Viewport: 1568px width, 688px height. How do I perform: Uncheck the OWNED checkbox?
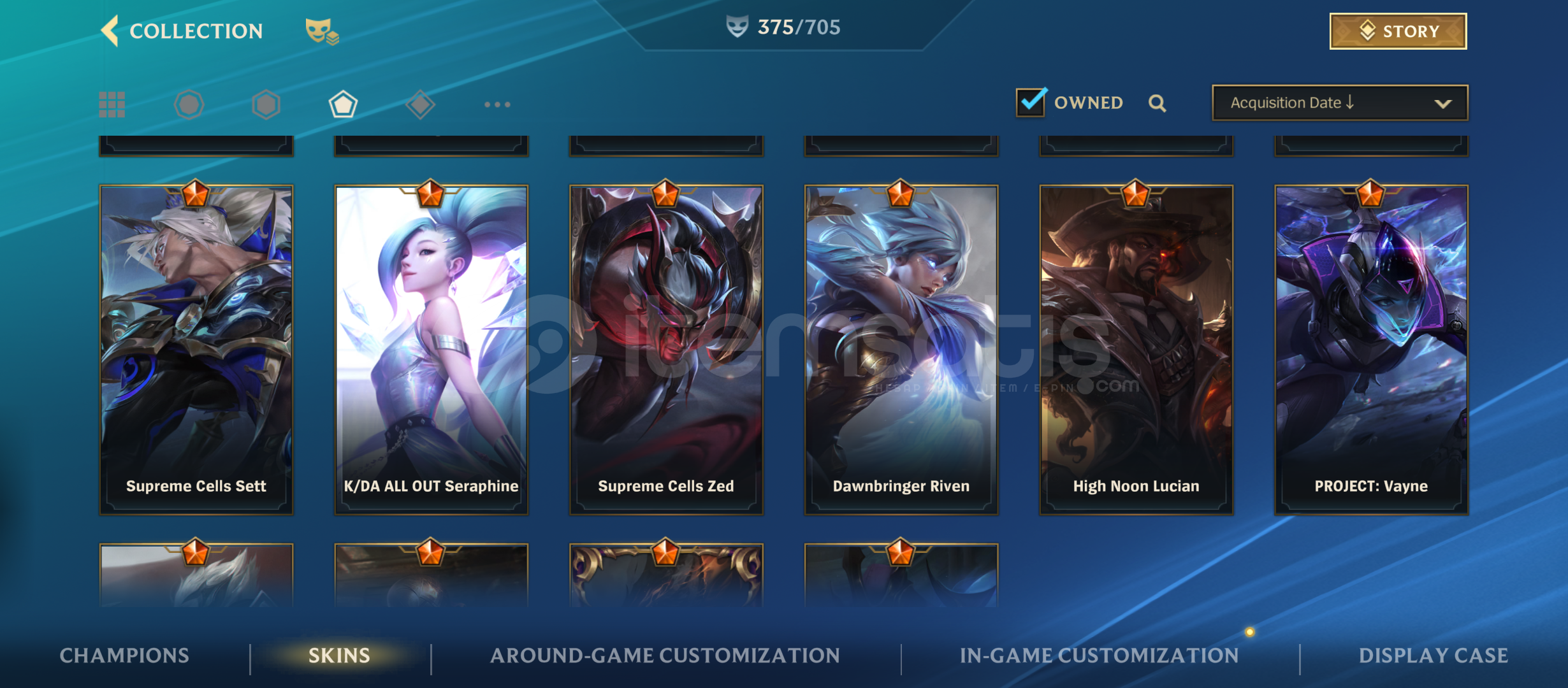[x=1031, y=102]
